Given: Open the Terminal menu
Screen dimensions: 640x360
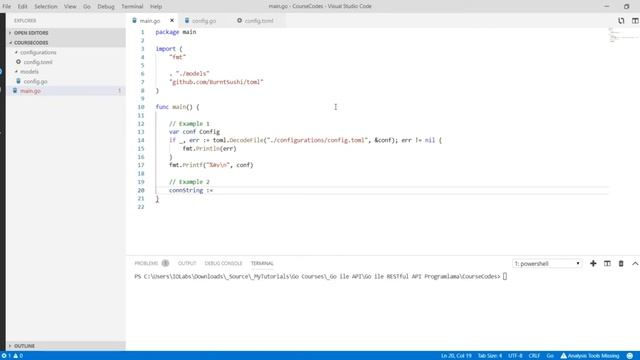Looking at the screenshot, I should [132, 7].
